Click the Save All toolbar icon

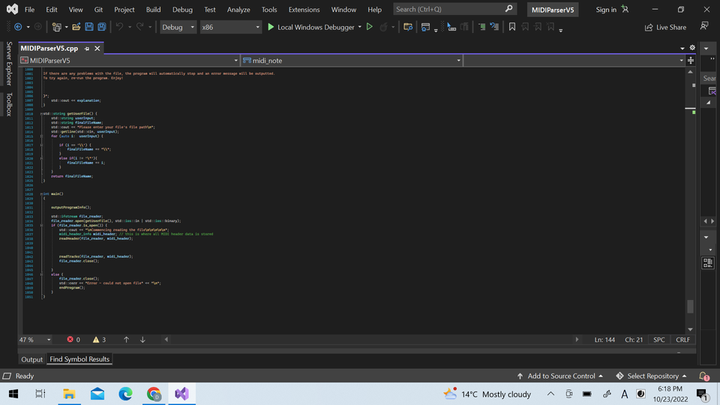tap(100, 27)
